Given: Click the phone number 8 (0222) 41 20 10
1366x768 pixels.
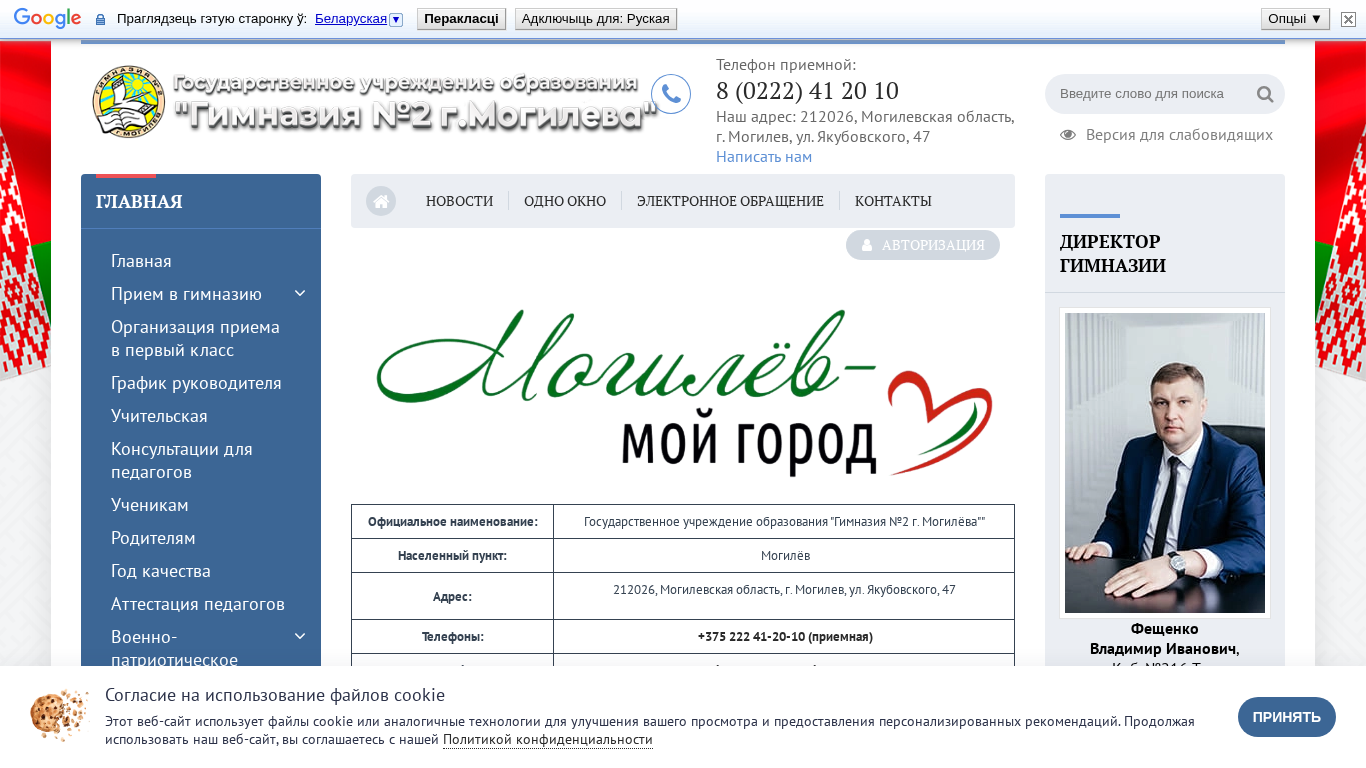Looking at the screenshot, I should [807, 91].
